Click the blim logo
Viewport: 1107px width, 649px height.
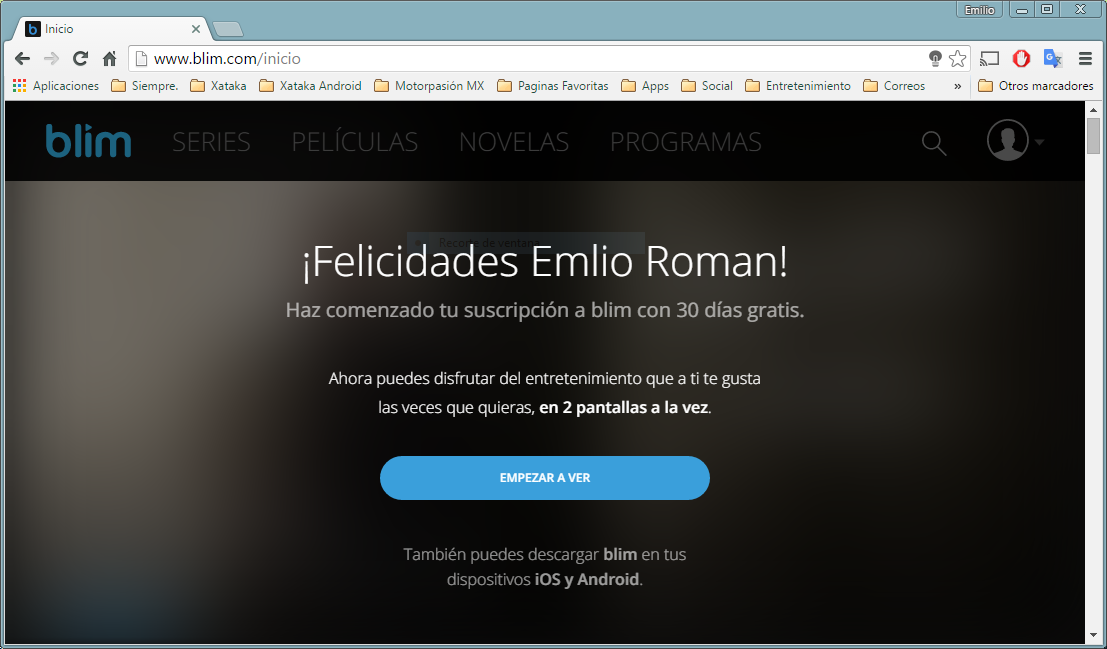point(88,140)
